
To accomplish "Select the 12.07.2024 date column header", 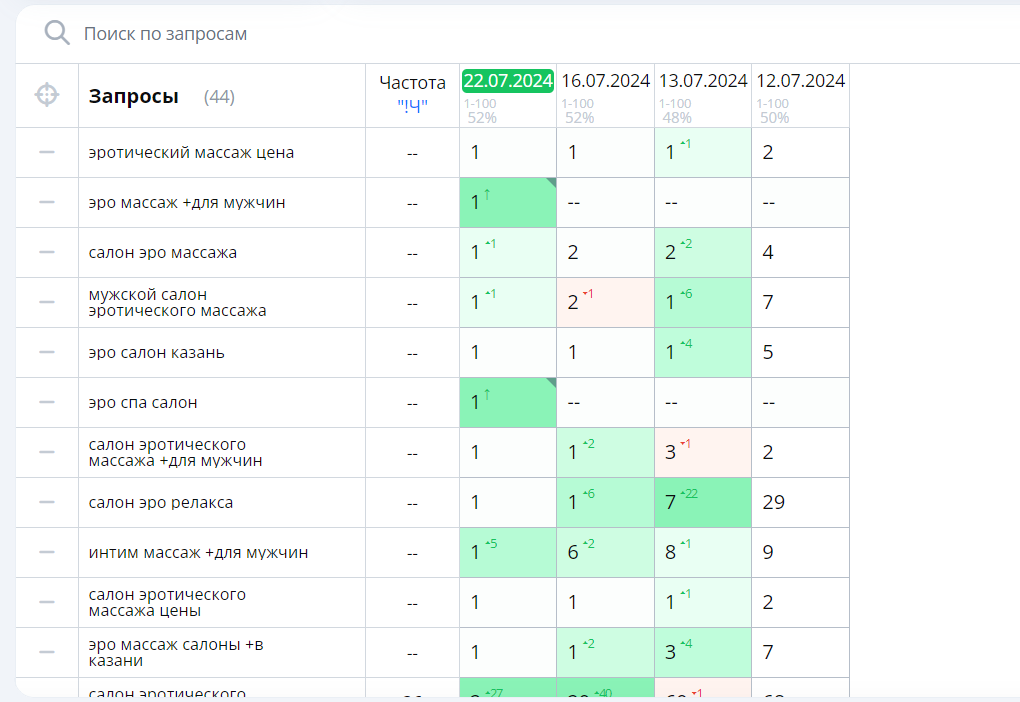I will 801,81.
